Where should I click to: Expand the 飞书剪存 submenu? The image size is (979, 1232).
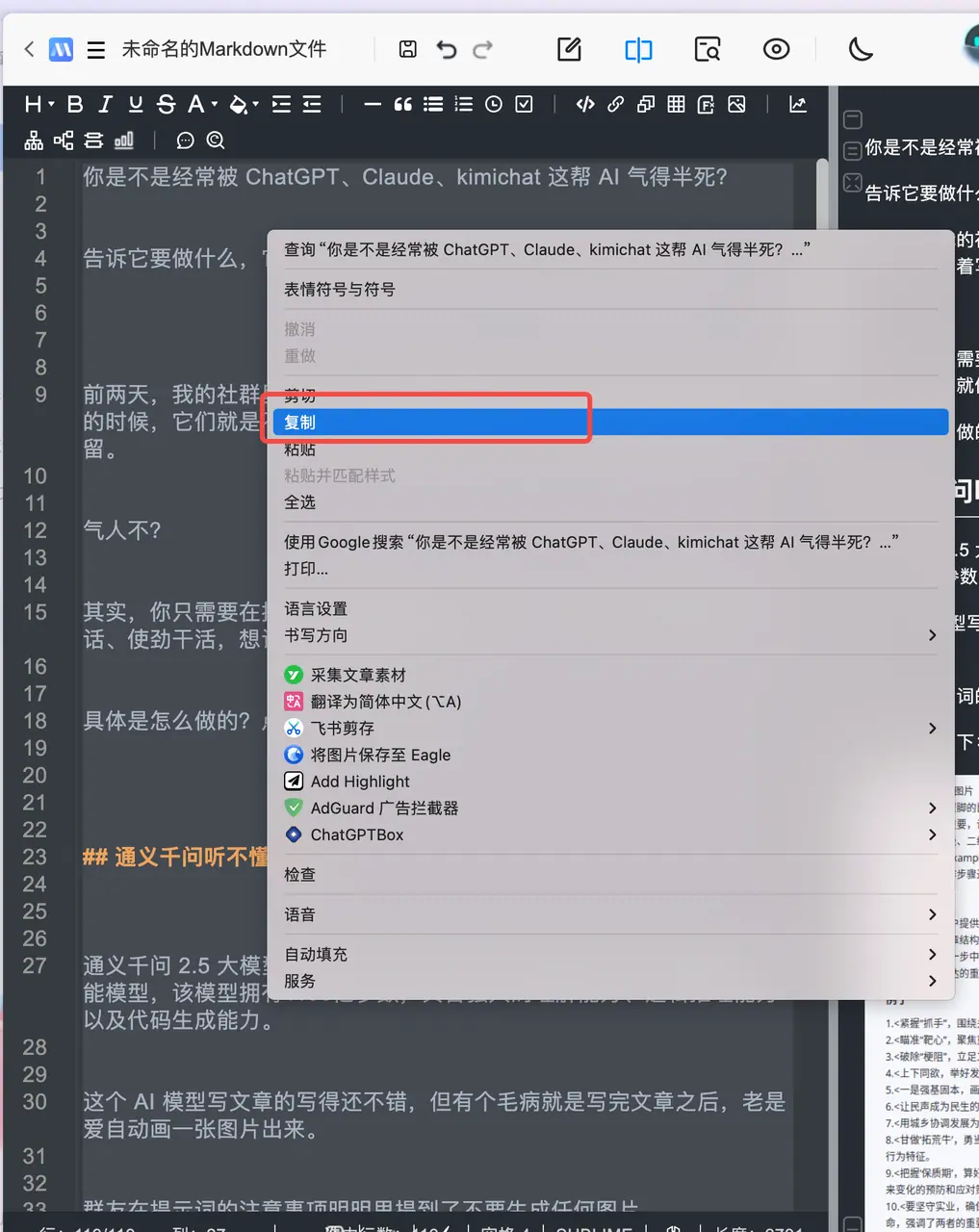(x=610, y=729)
